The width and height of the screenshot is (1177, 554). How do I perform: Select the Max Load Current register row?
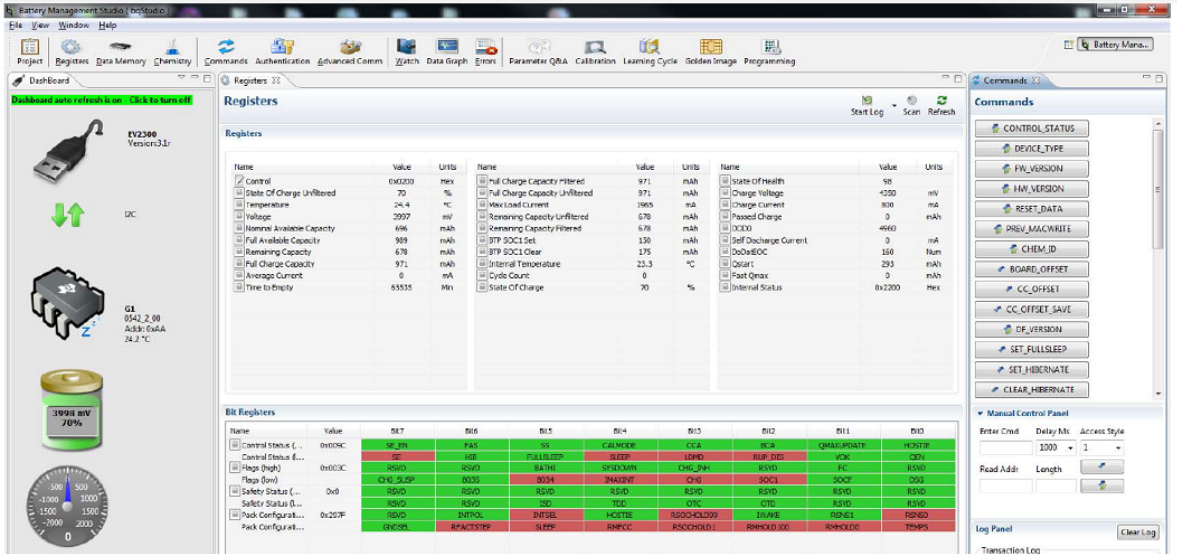pos(590,204)
